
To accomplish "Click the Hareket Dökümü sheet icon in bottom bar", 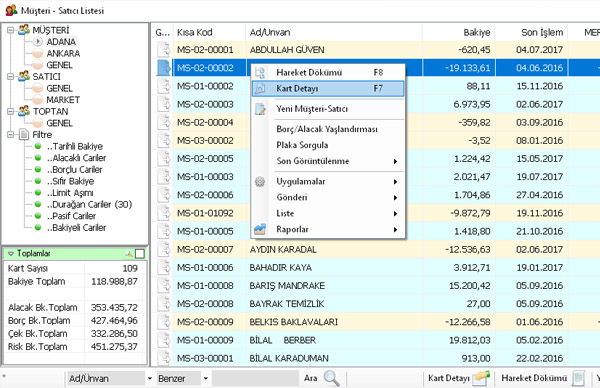I will [x=578, y=378].
